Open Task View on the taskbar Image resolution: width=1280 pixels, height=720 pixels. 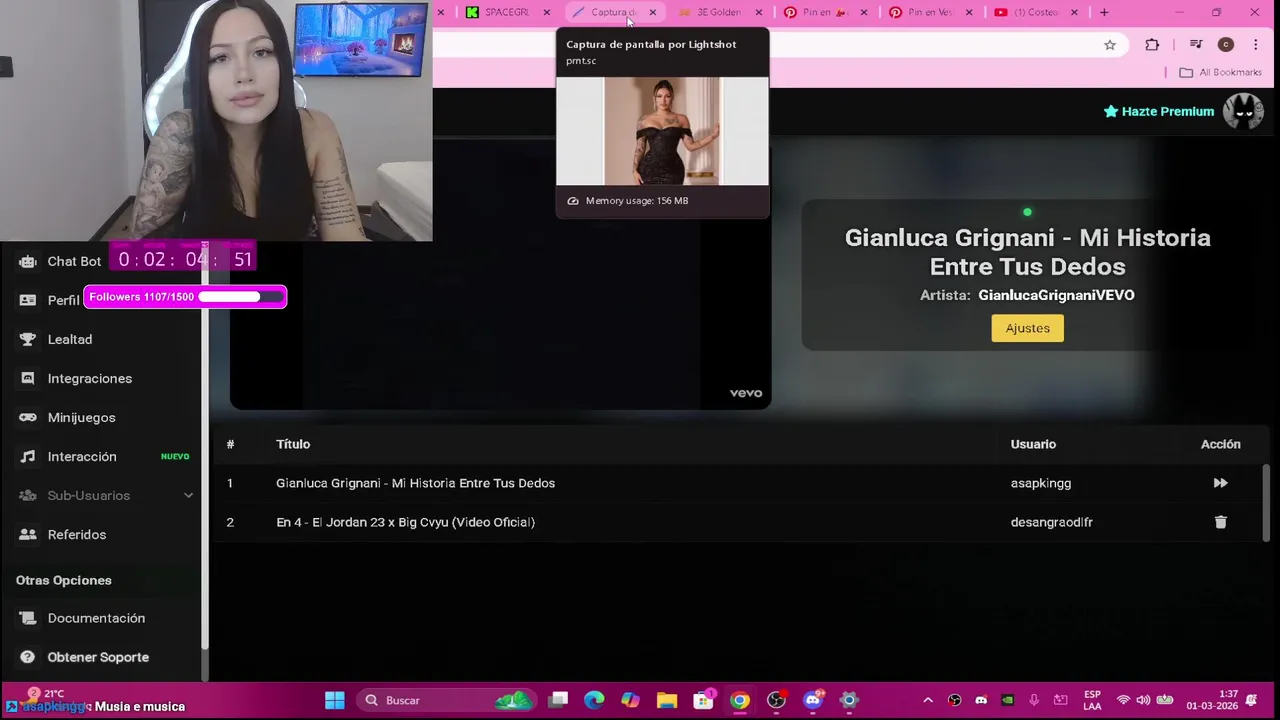click(558, 700)
